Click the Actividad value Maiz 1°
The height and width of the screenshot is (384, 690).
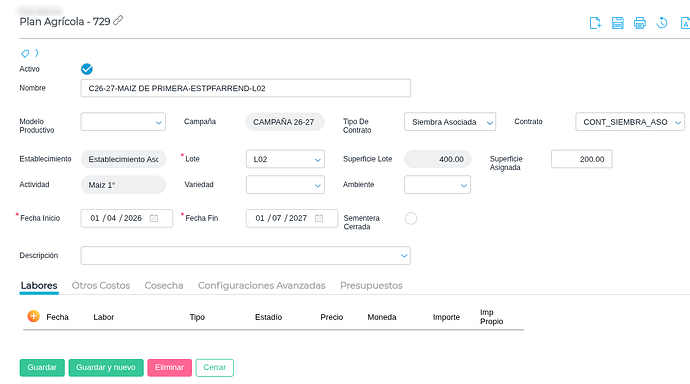tap(123, 185)
